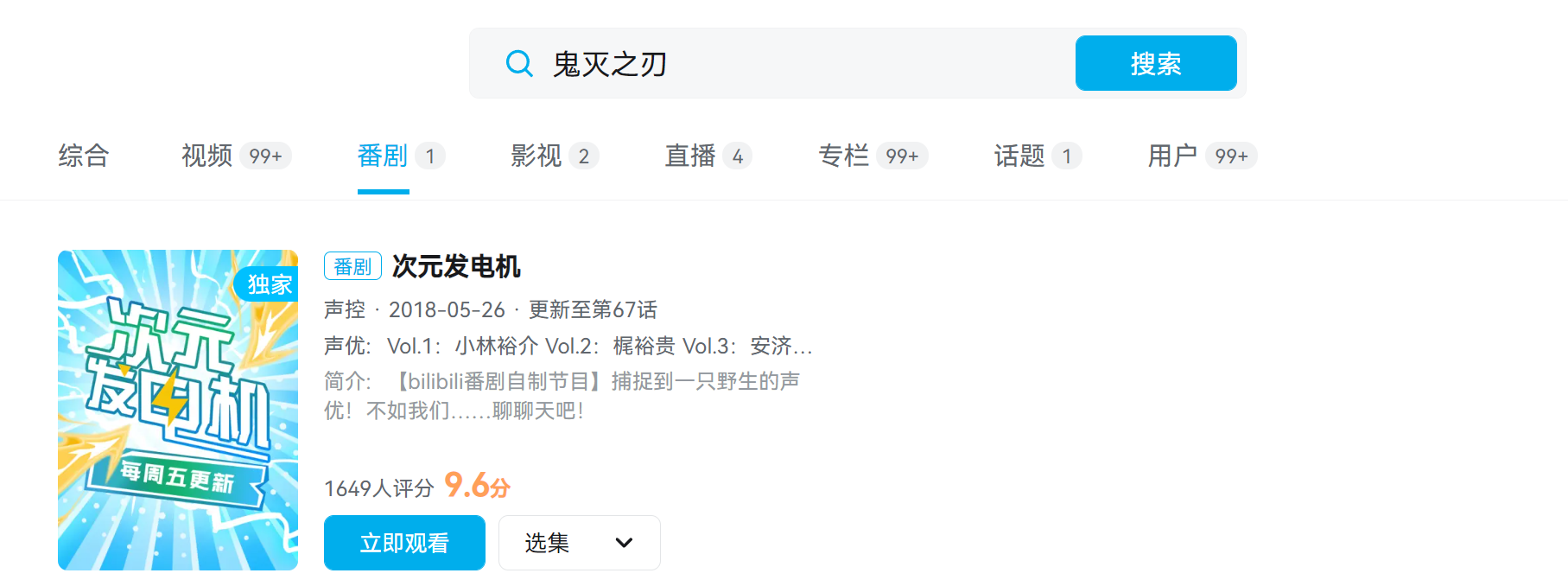Click the blue 搜索 search button
Screen dimensions: 1568x586
click(1155, 63)
